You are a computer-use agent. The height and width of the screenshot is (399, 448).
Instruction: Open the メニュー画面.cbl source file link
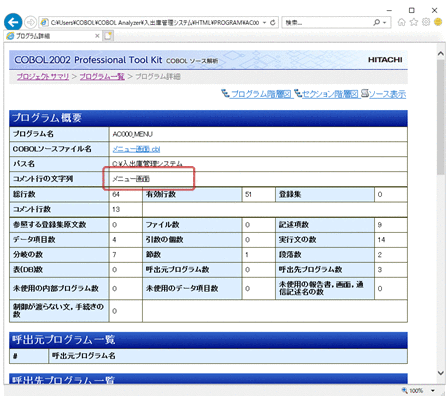pos(136,149)
